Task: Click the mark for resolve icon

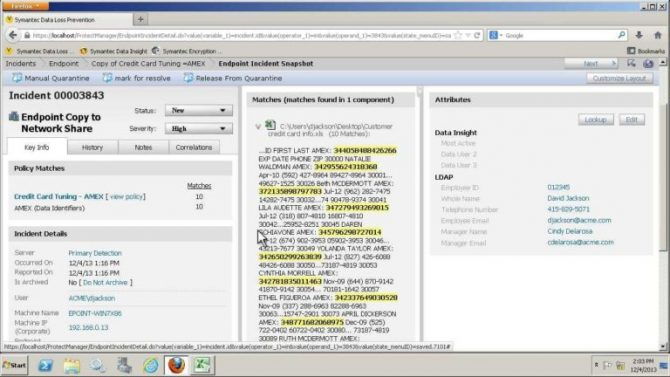Action: pyautogui.click(x=107, y=78)
